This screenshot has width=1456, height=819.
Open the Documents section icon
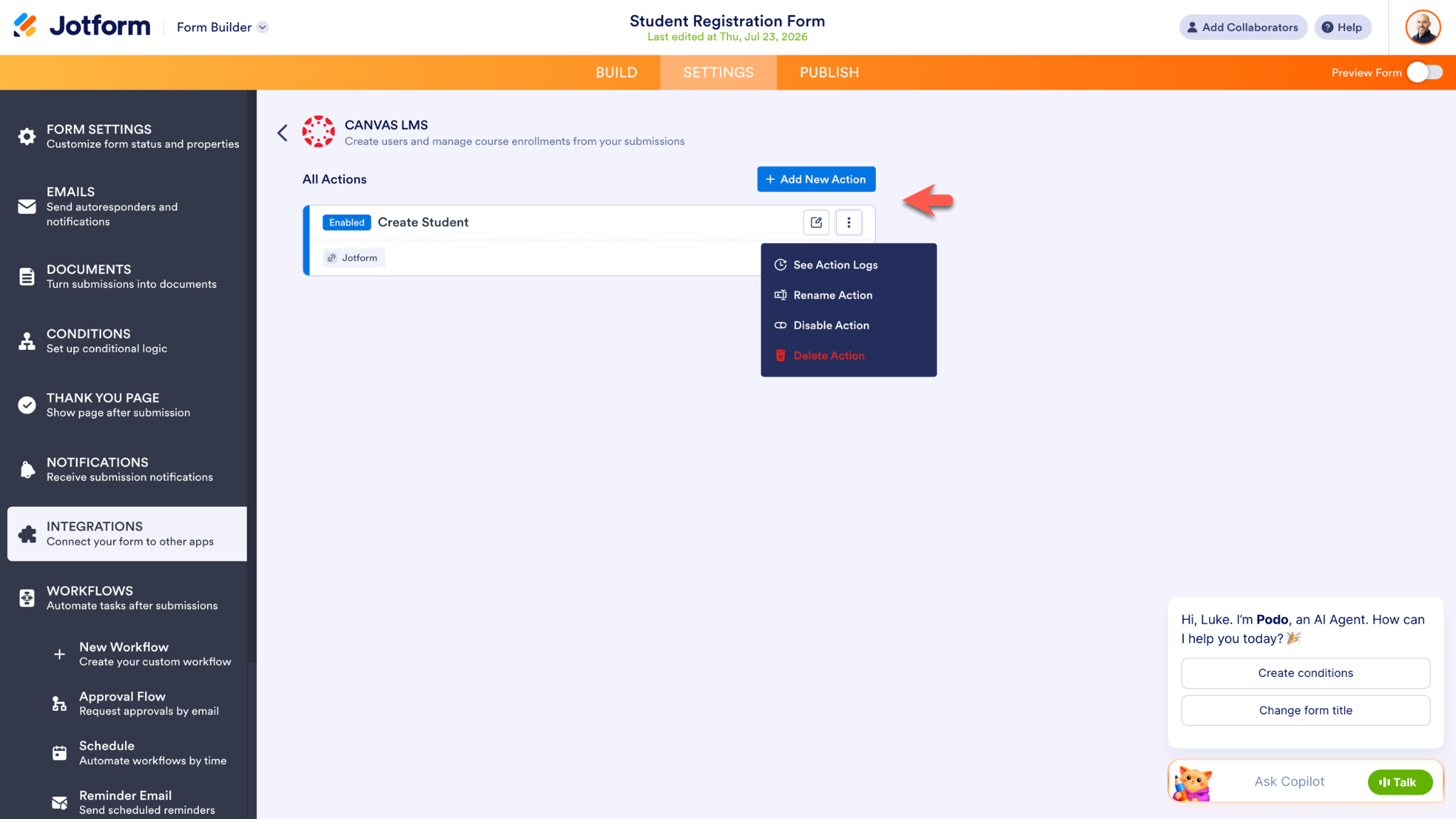pos(27,277)
